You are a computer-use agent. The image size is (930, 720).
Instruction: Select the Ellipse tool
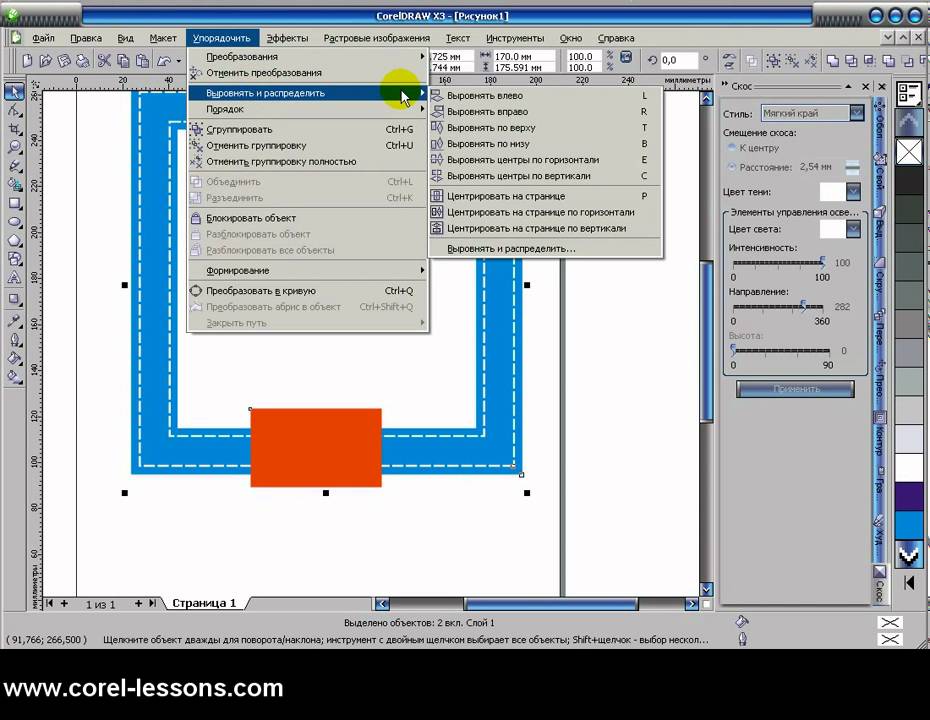pyautogui.click(x=14, y=222)
